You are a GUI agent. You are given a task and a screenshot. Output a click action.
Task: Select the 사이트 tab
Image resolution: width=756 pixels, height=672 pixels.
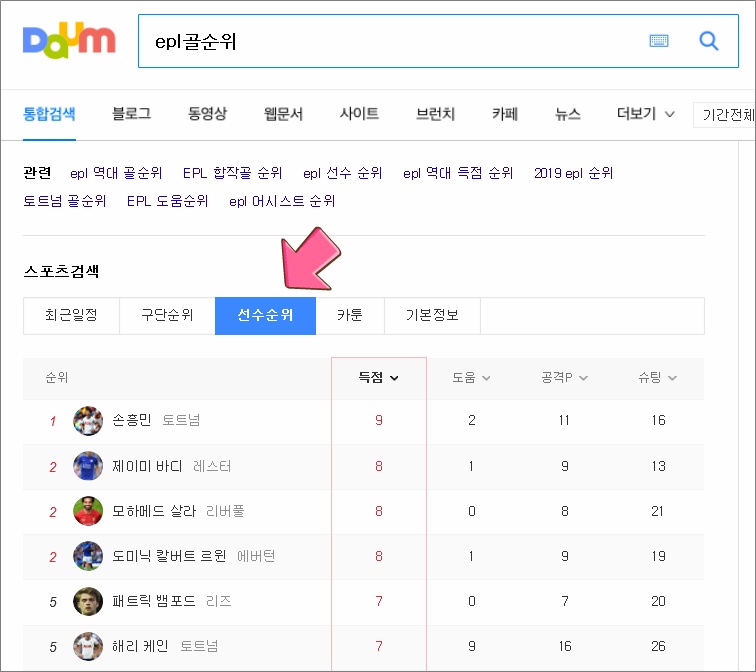359,114
